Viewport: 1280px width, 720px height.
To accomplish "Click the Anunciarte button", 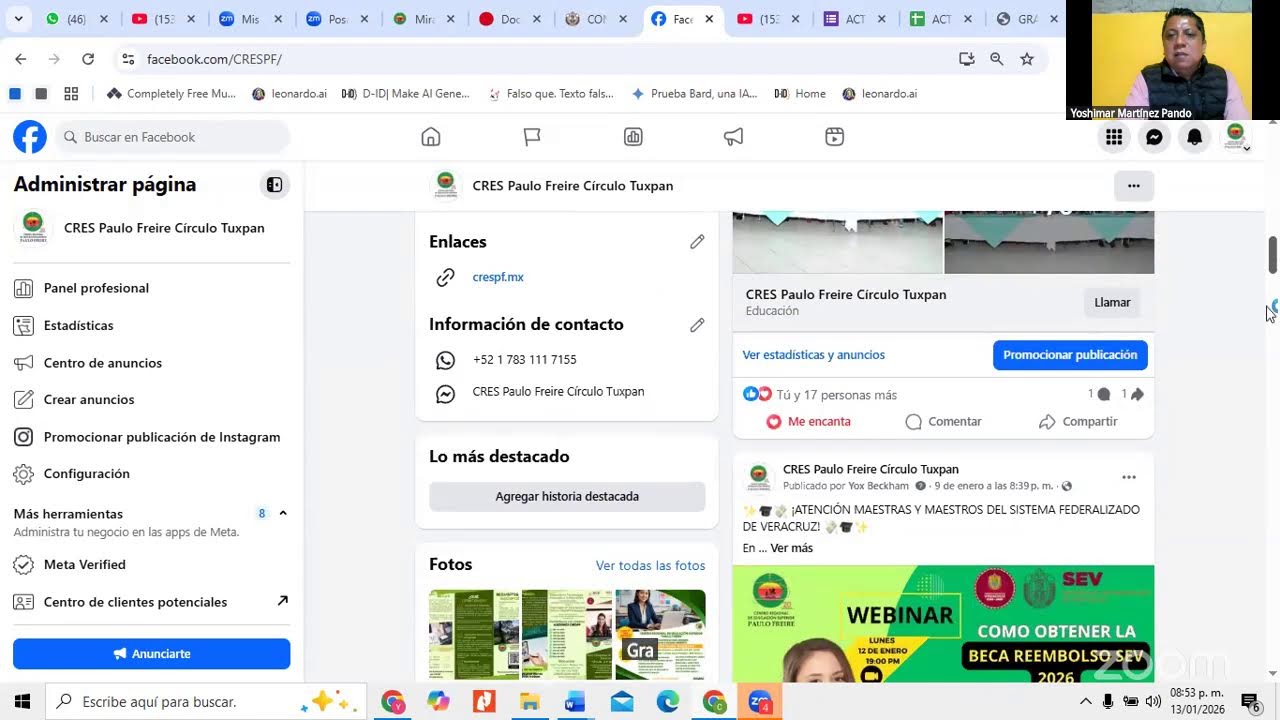I will click(152, 654).
